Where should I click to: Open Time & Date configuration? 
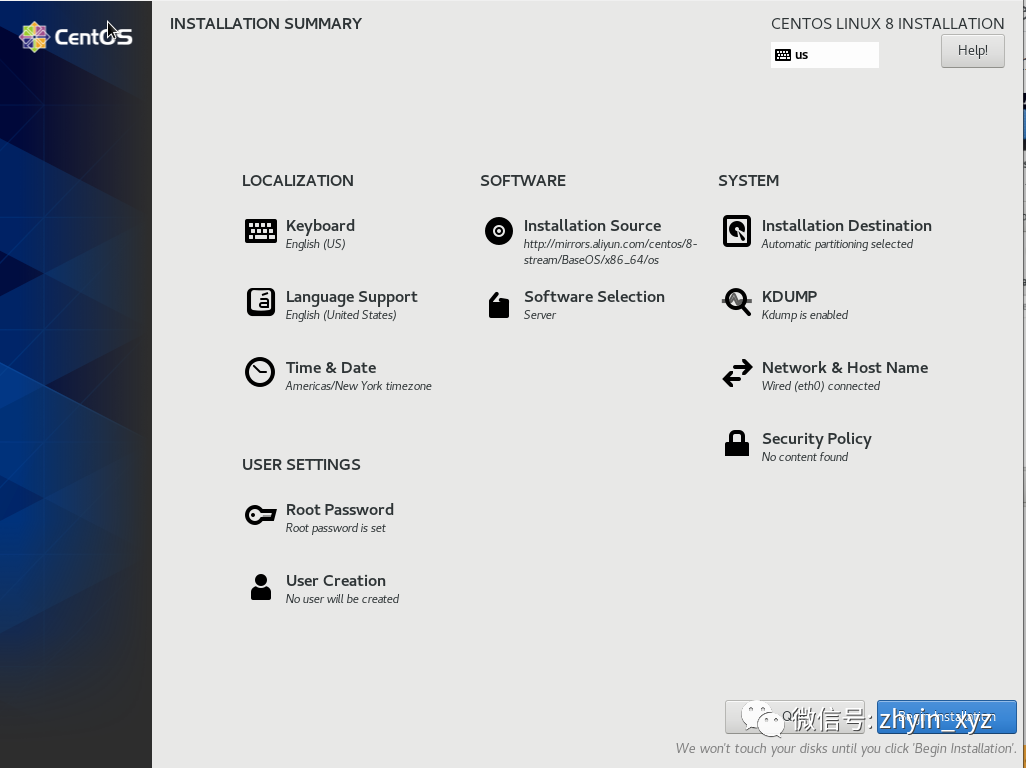330,368
